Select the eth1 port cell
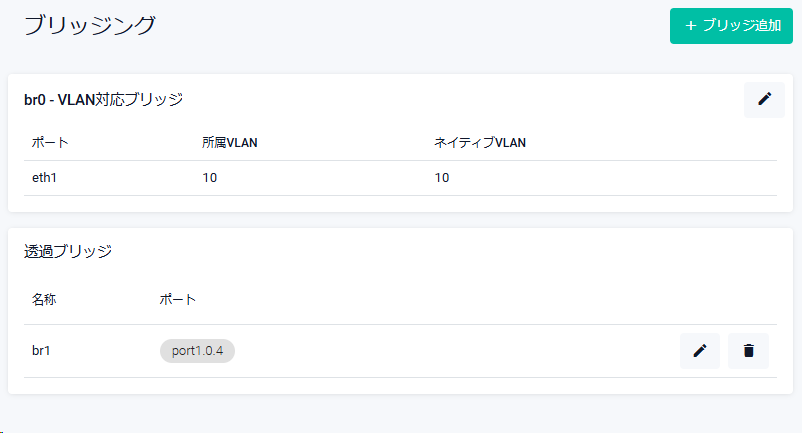 pos(45,178)
